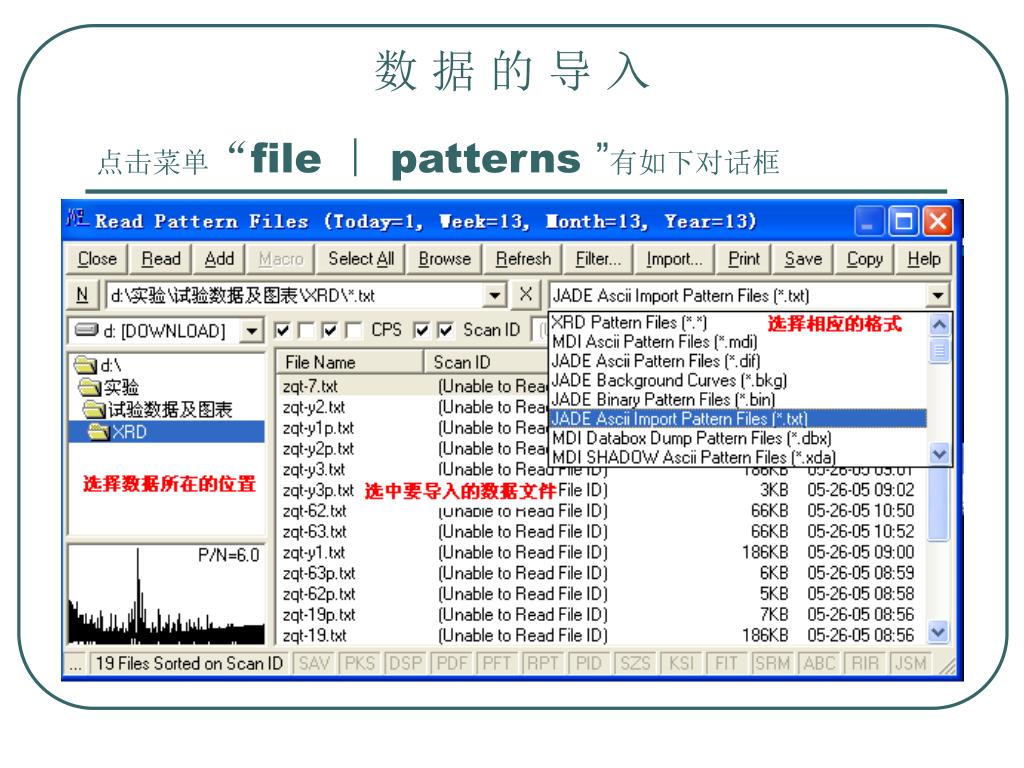
Task: Click the Save toolbar button
Action: pyautogui.click(x=803, y=259)
